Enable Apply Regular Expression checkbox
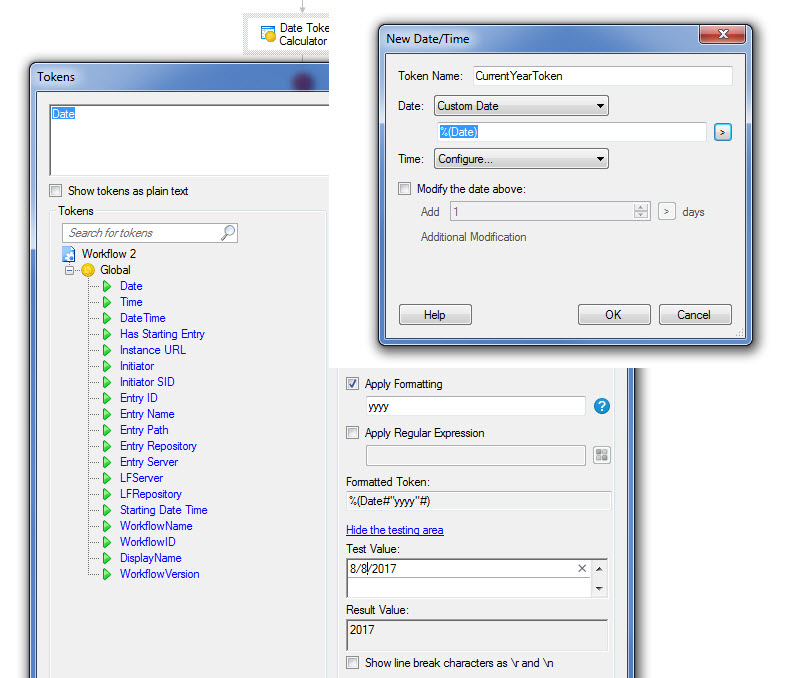The image size is (788, 678). click(352, 433)
